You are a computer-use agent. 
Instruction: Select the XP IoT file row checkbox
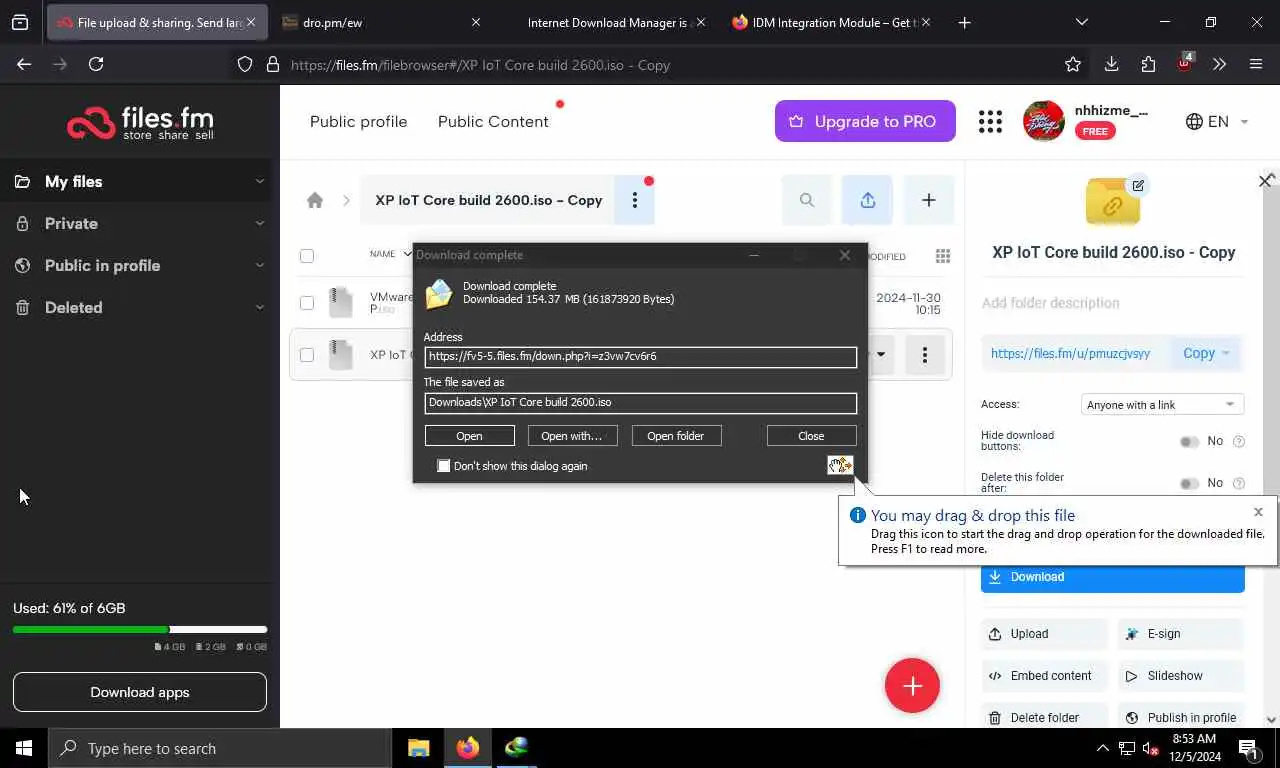coord(307,355)
